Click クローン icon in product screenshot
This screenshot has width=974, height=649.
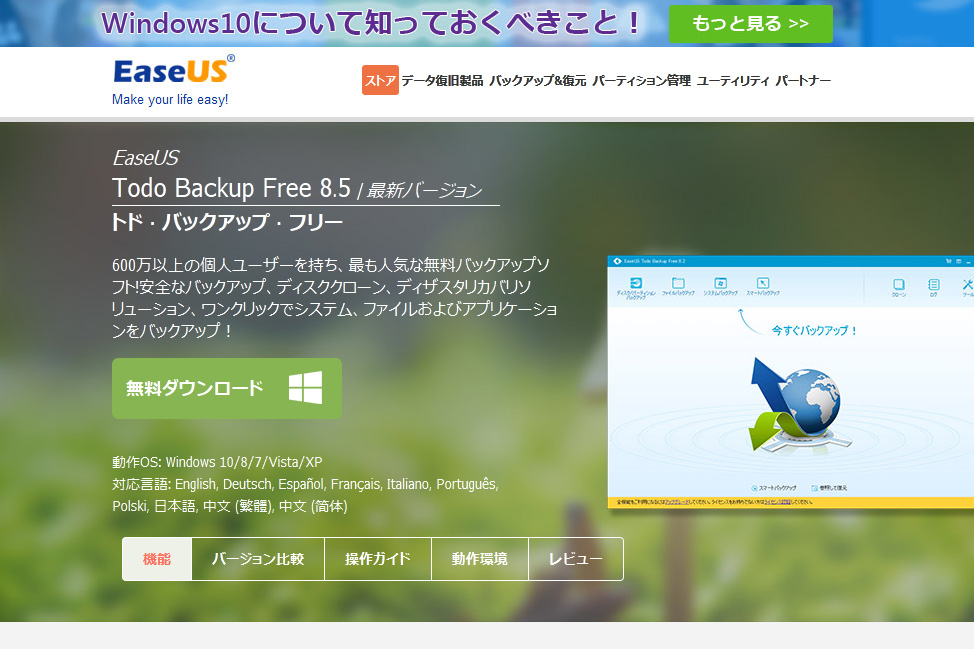tap(899, 284)
